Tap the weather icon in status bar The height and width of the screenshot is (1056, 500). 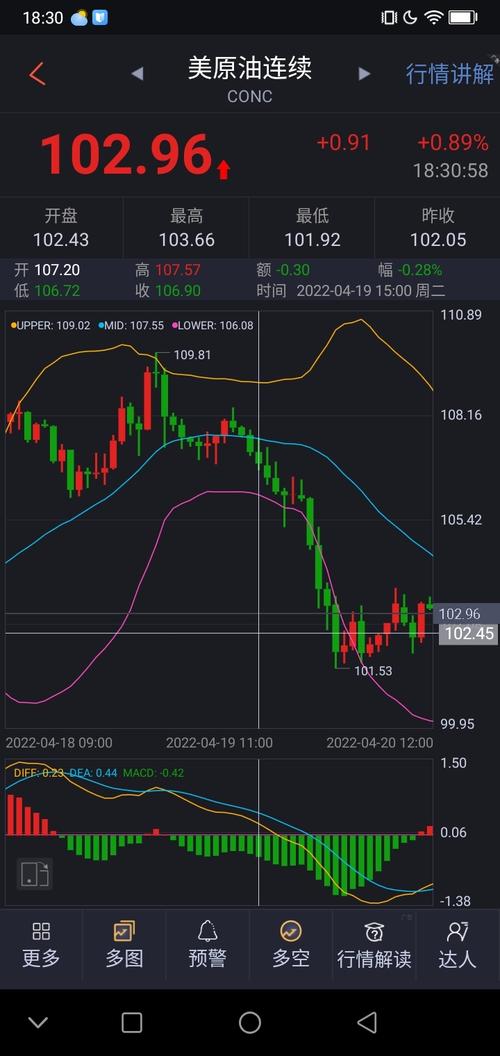[x=80, y=18]
